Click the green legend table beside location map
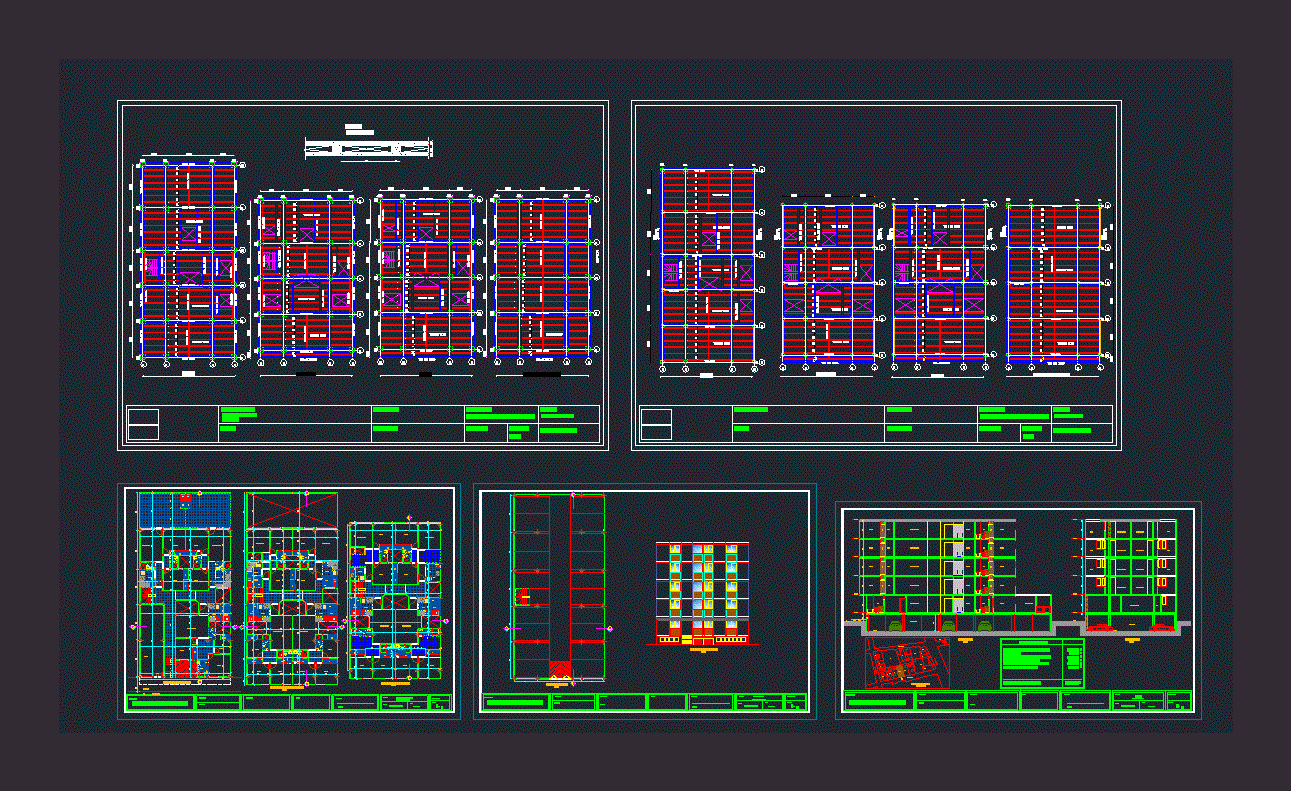1291x791 pixels. 1042,664
